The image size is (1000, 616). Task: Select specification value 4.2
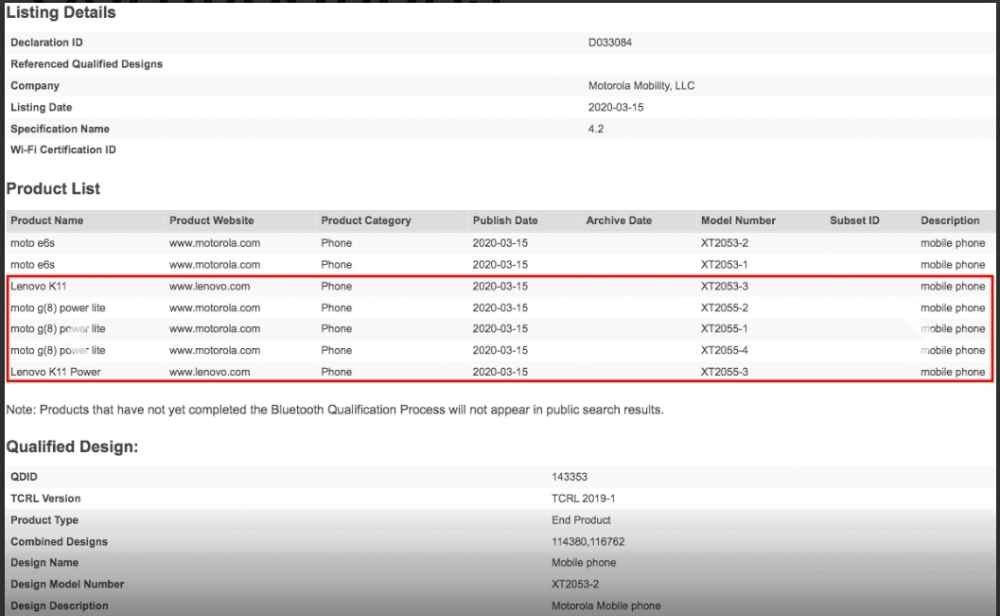coord(596,129)
